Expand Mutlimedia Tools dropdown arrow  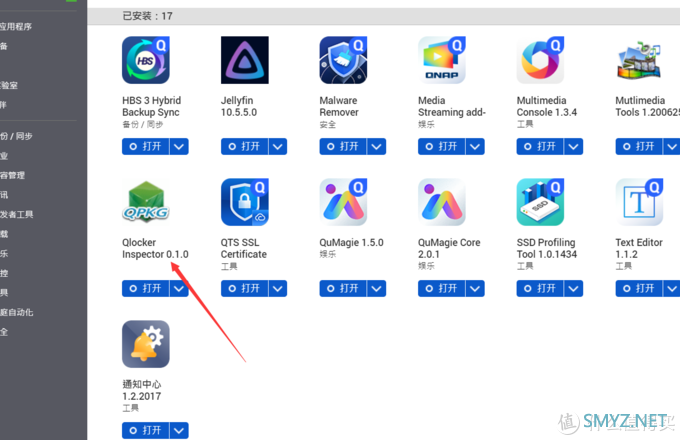click(x=672, y=147)
